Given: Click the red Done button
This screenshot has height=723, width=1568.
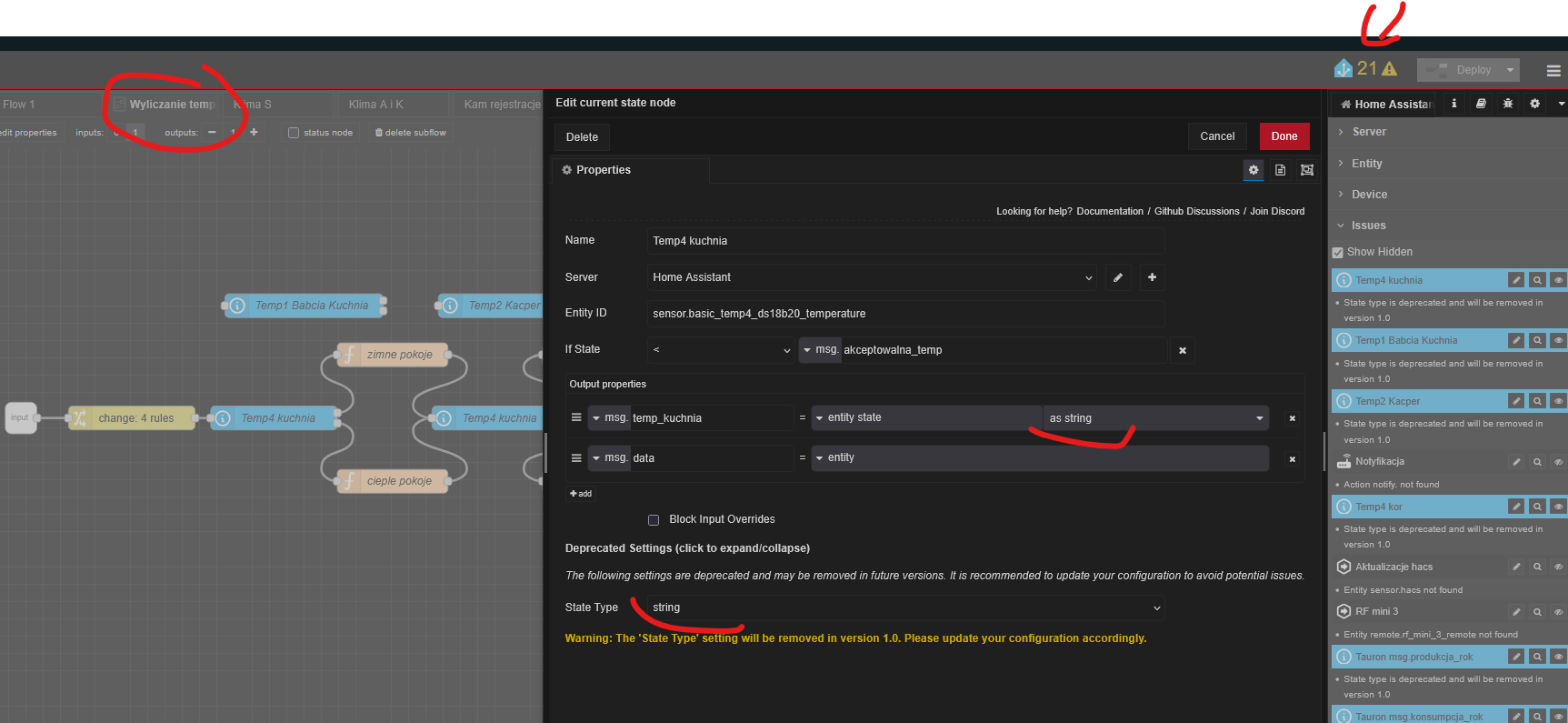Looking at the screenshot, I should coord(1283,136).
